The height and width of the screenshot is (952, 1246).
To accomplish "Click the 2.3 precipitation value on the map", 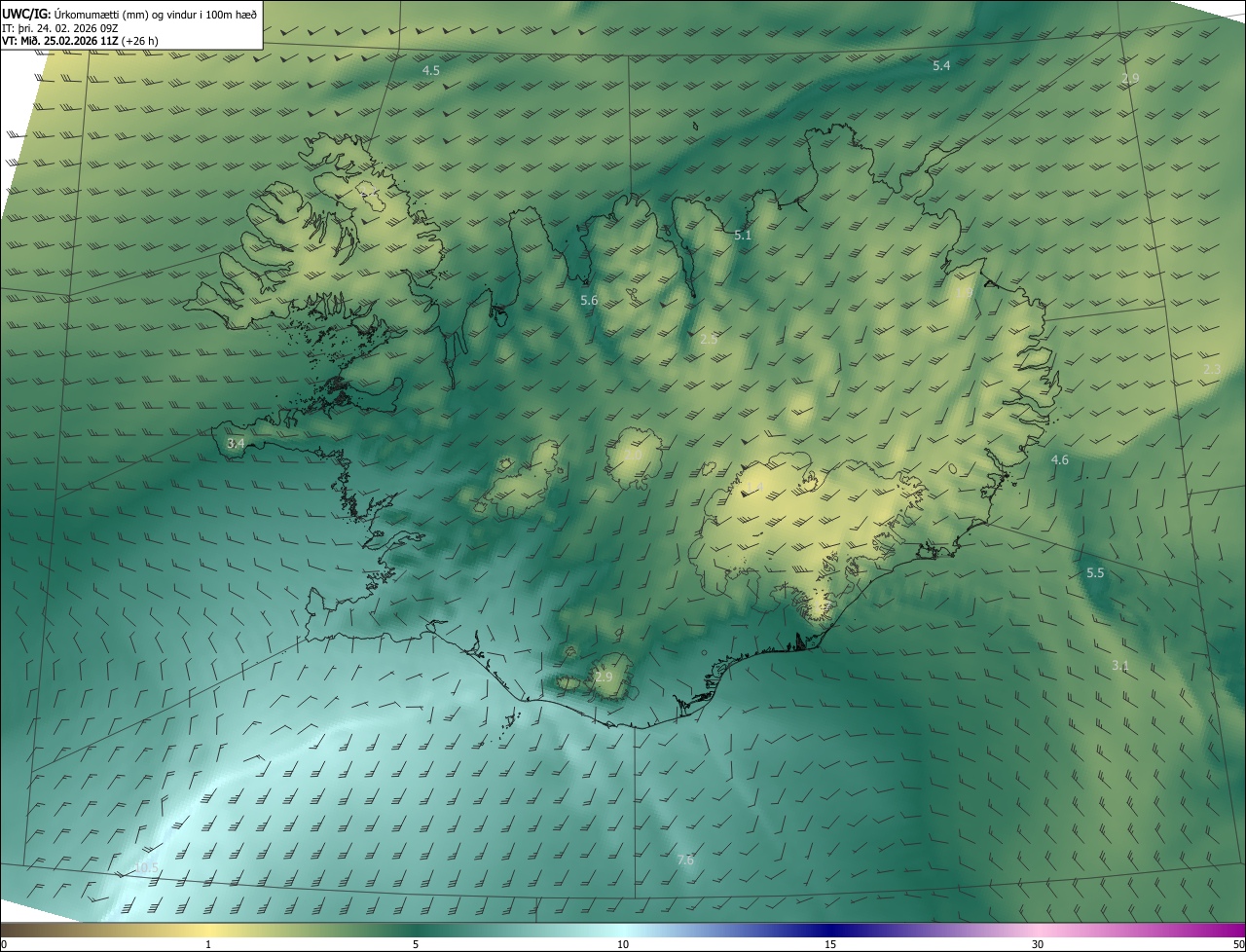I will click(1212, 370).
